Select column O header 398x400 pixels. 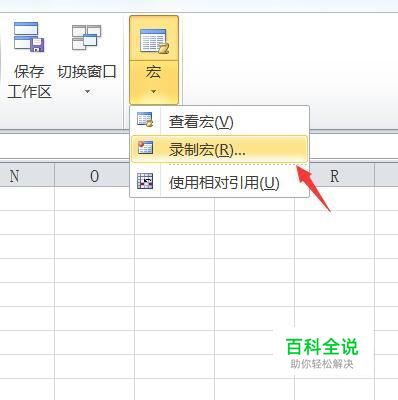coord(94,175)
